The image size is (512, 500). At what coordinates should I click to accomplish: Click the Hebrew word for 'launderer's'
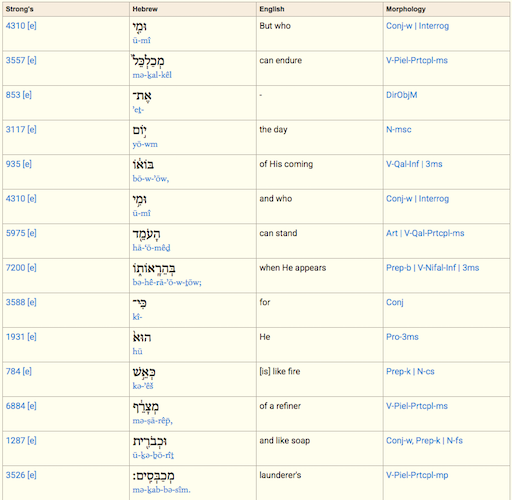click(x=154, y=476)
